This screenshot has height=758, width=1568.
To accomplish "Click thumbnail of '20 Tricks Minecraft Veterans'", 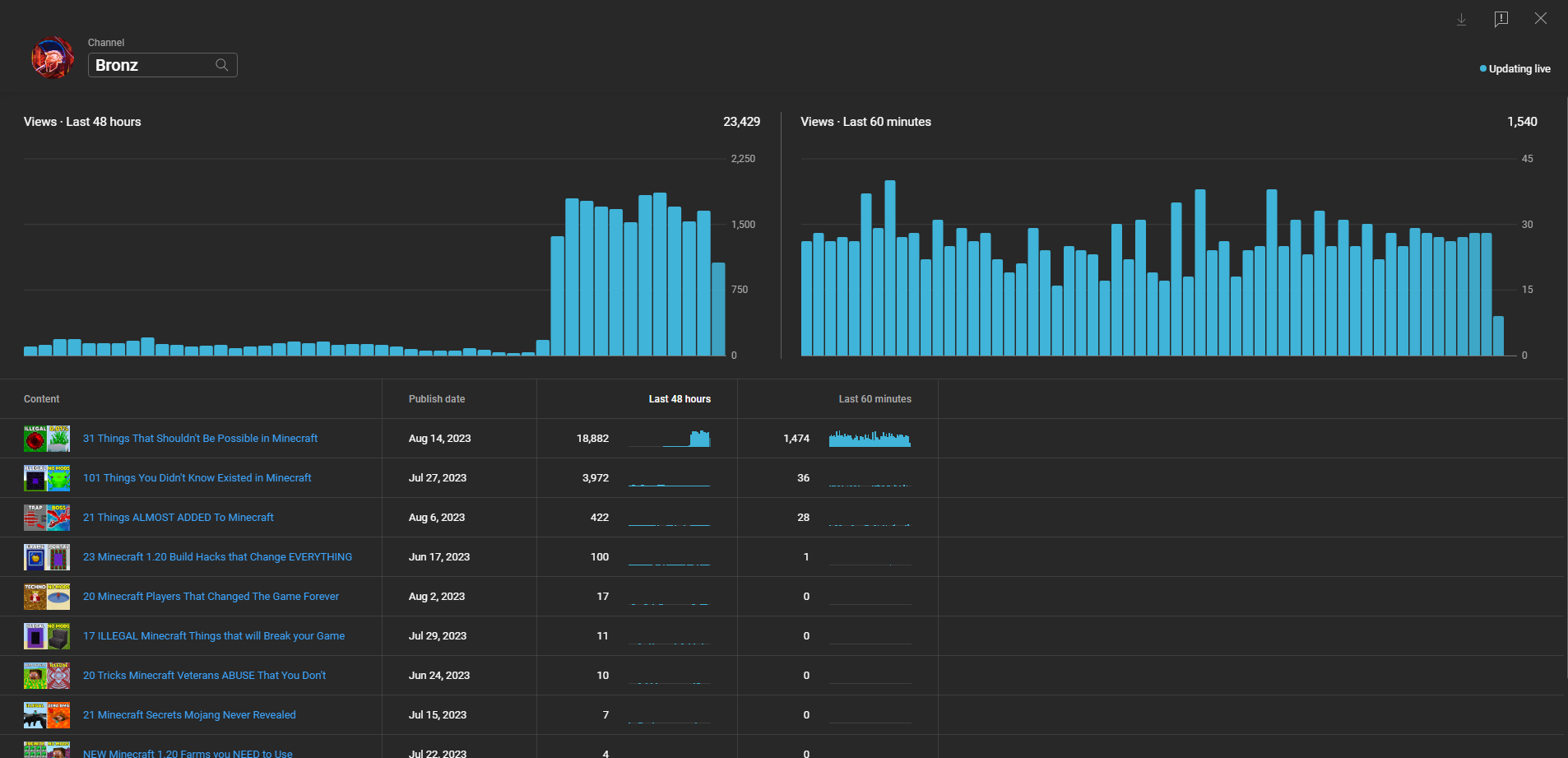I will (47, 676).
